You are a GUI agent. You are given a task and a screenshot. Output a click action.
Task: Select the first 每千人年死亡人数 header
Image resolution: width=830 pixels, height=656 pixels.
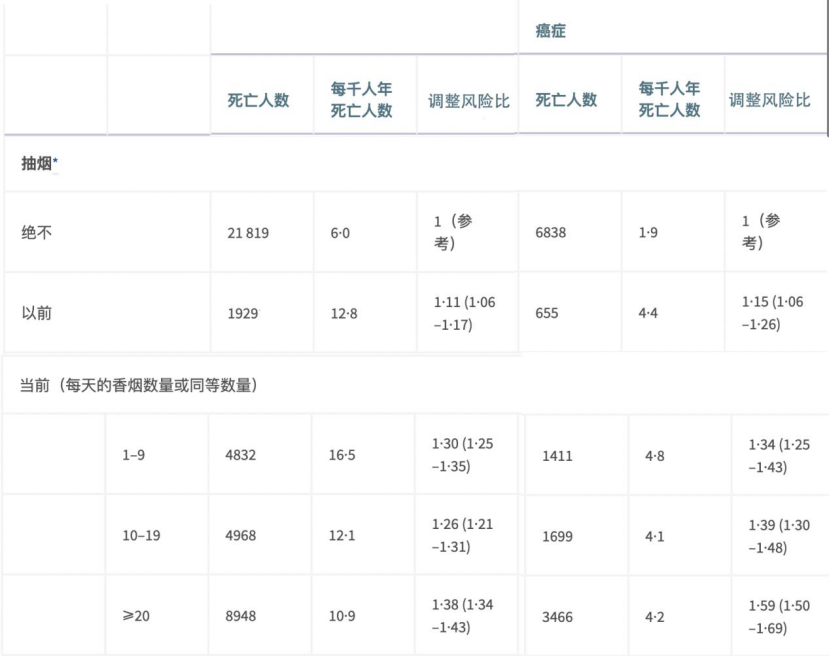362,100
